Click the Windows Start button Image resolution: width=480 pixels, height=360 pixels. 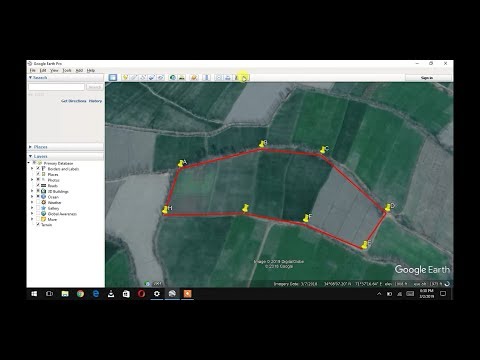point(34,294)
